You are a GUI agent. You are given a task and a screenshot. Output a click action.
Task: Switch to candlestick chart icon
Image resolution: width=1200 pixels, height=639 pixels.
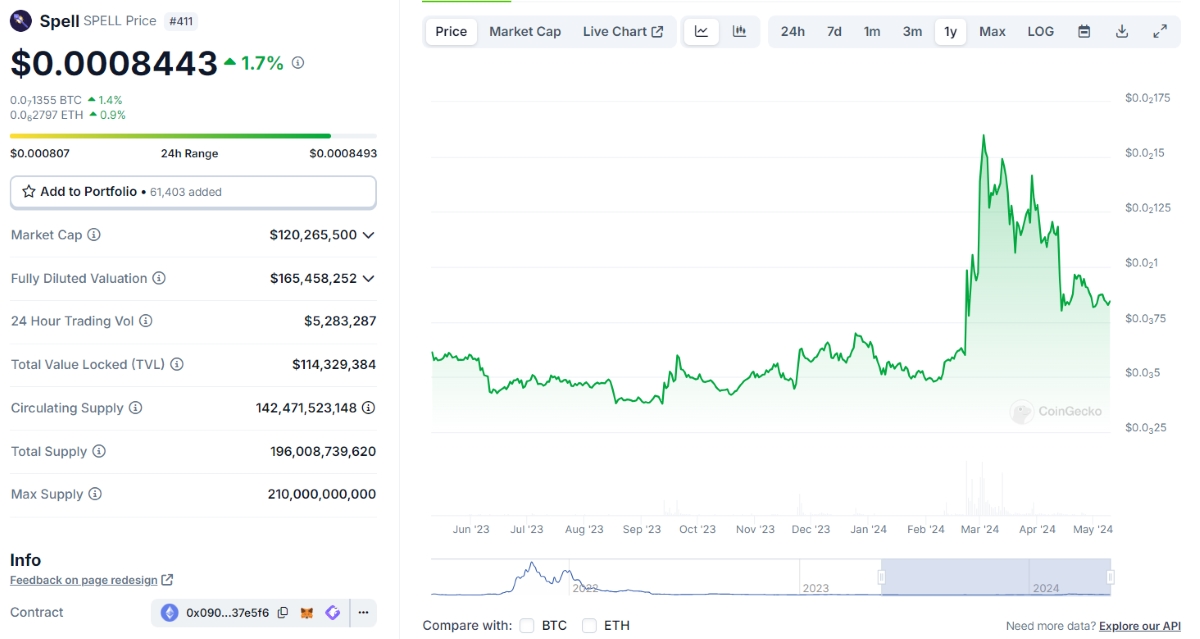coord(739,31)
